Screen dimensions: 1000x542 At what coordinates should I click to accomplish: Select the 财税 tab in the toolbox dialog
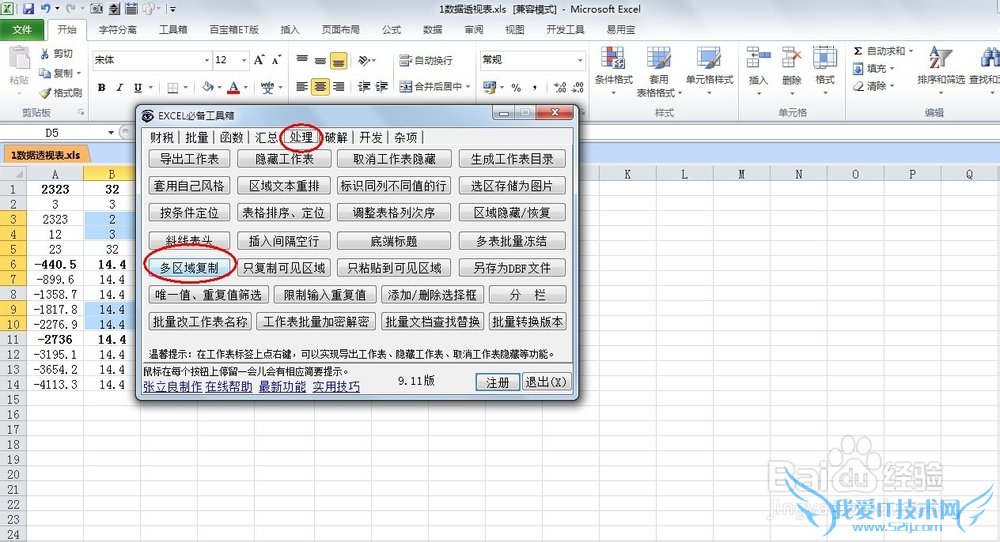coord(162,137)
